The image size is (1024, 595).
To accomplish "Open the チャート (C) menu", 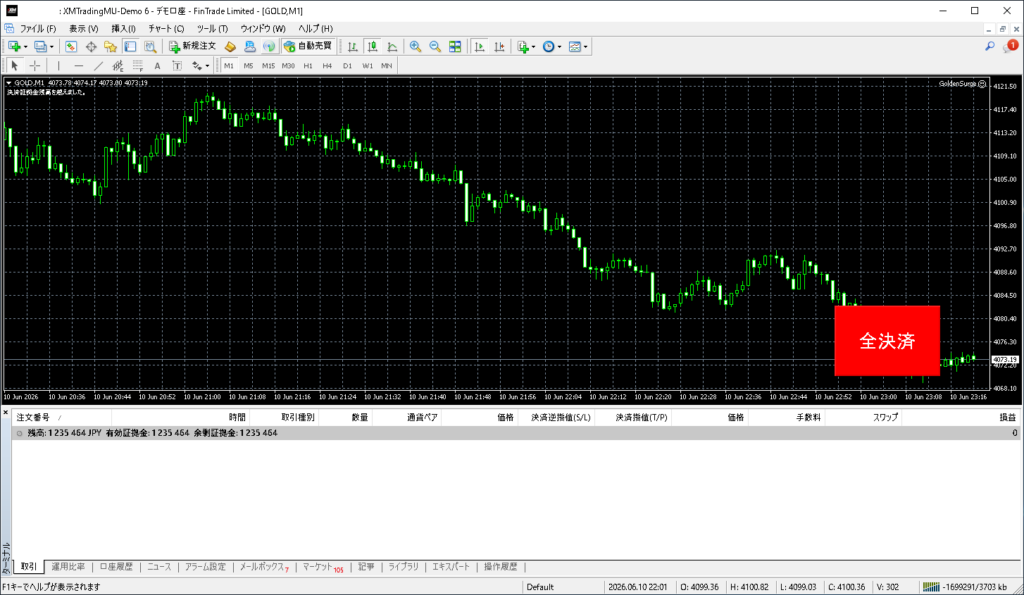I will [x=166, y=29].
